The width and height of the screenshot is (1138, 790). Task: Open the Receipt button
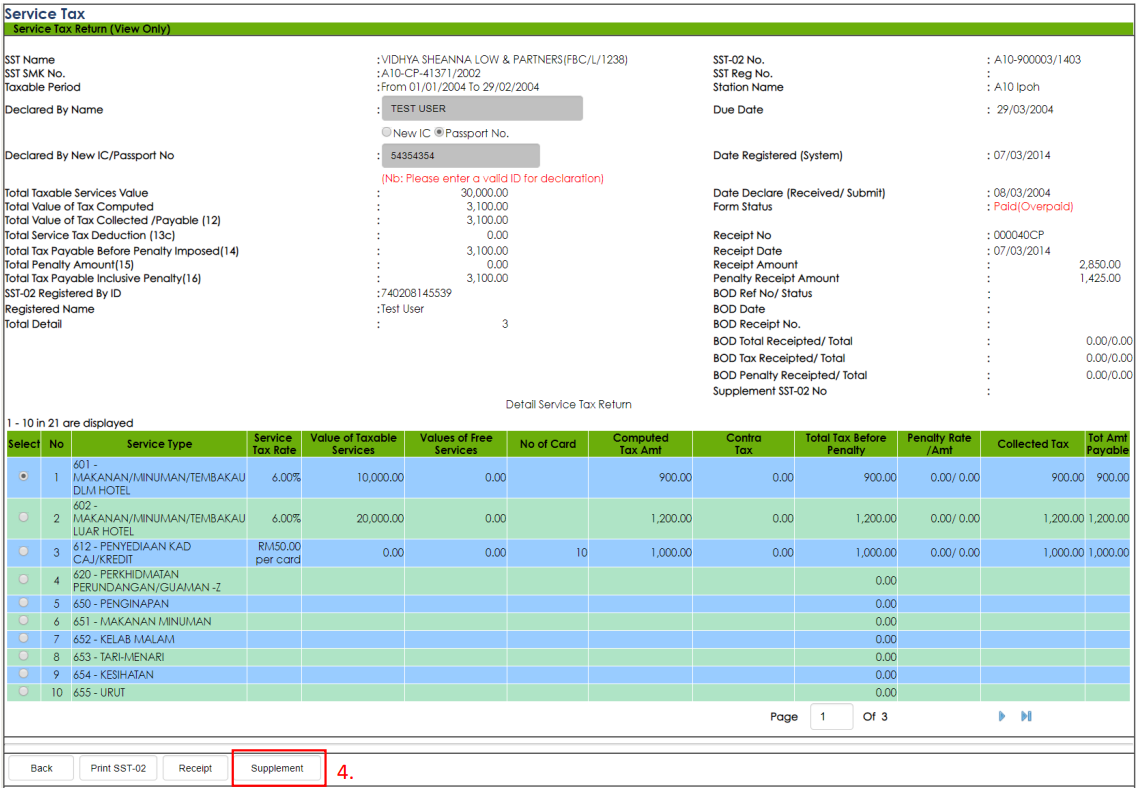point(195,768)
